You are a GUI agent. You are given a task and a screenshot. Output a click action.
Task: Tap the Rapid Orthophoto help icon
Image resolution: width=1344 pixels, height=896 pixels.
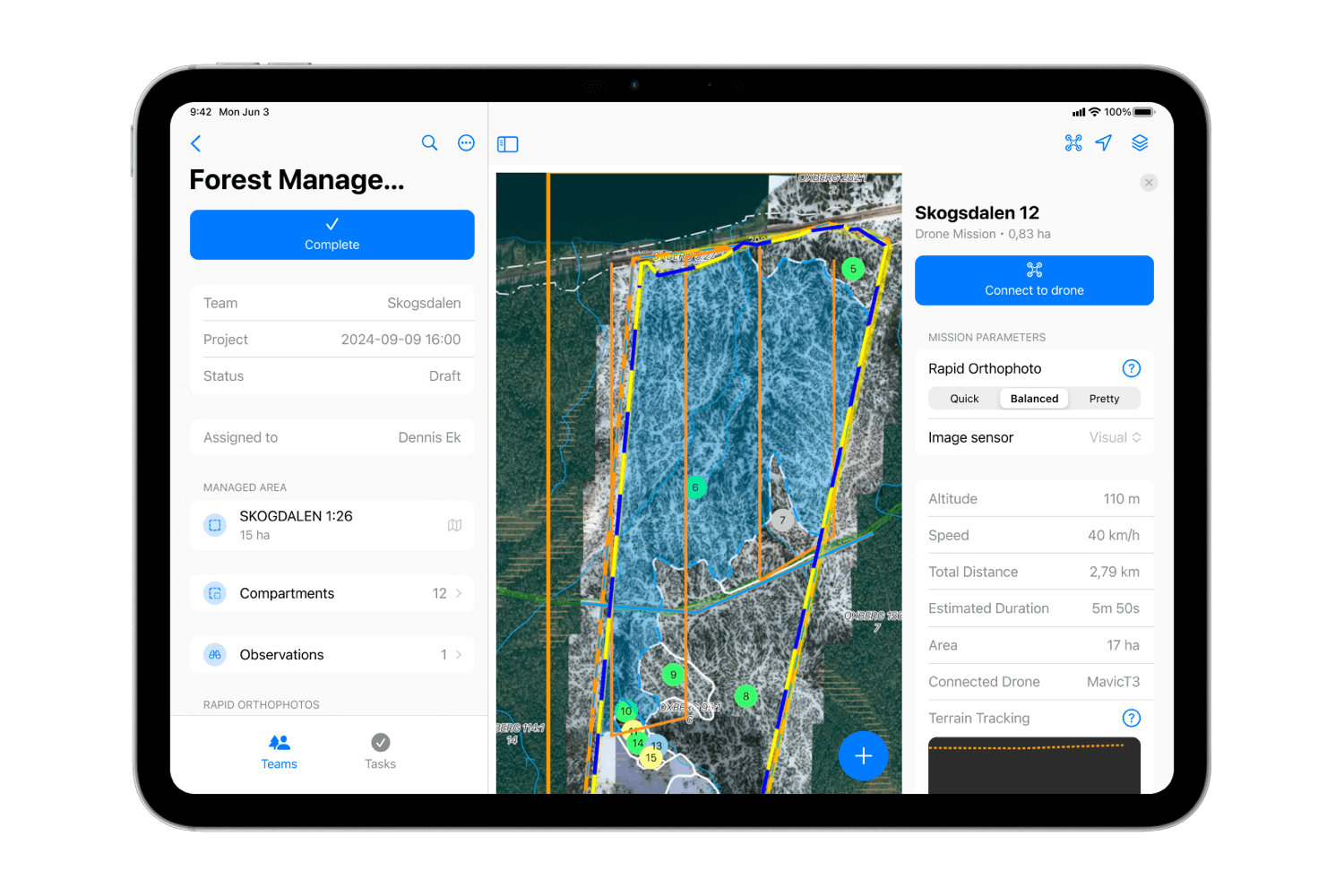pyautogui.click(x=1132, y=367)
